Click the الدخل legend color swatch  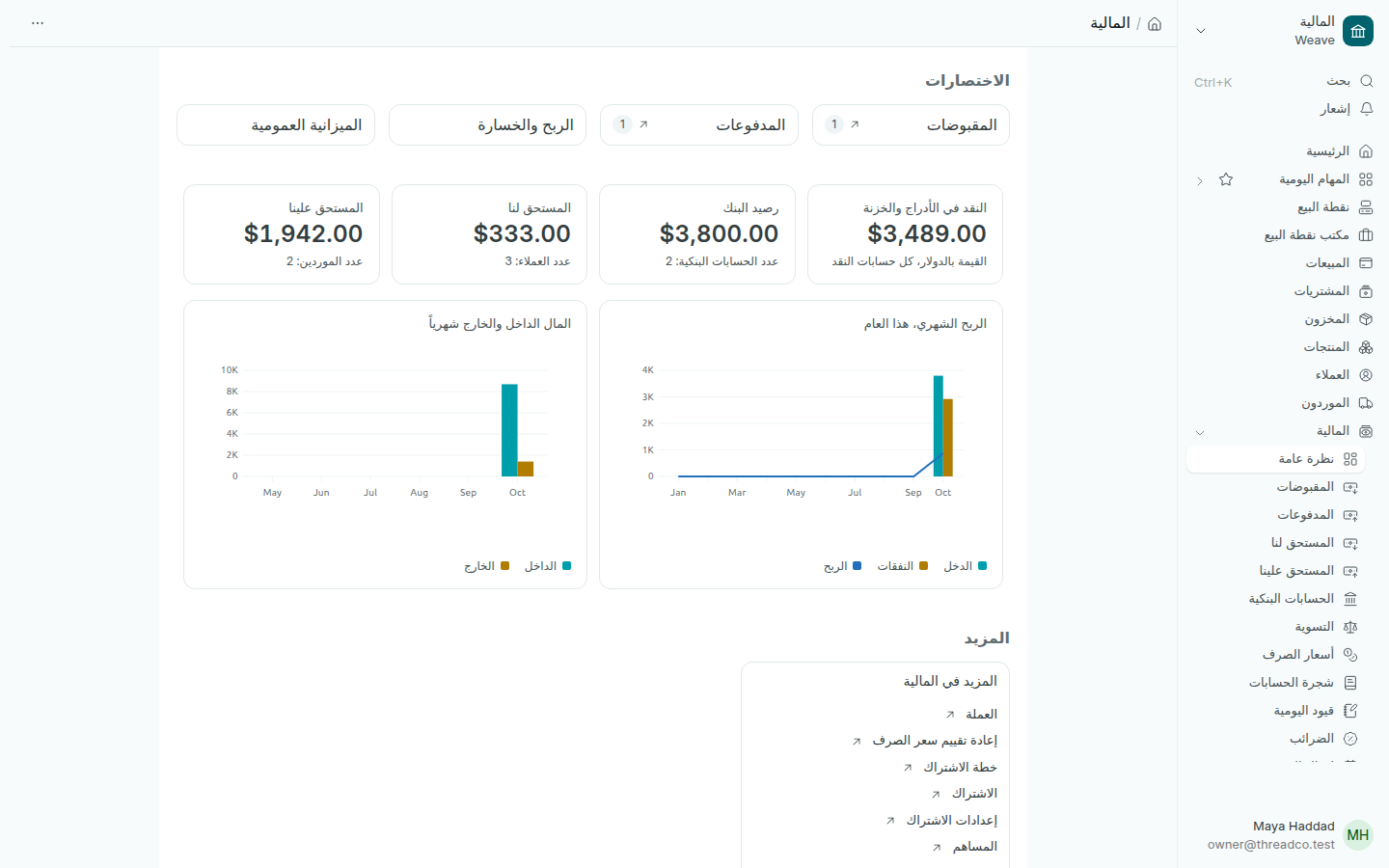pyautogui.click(x=982, y=566)
